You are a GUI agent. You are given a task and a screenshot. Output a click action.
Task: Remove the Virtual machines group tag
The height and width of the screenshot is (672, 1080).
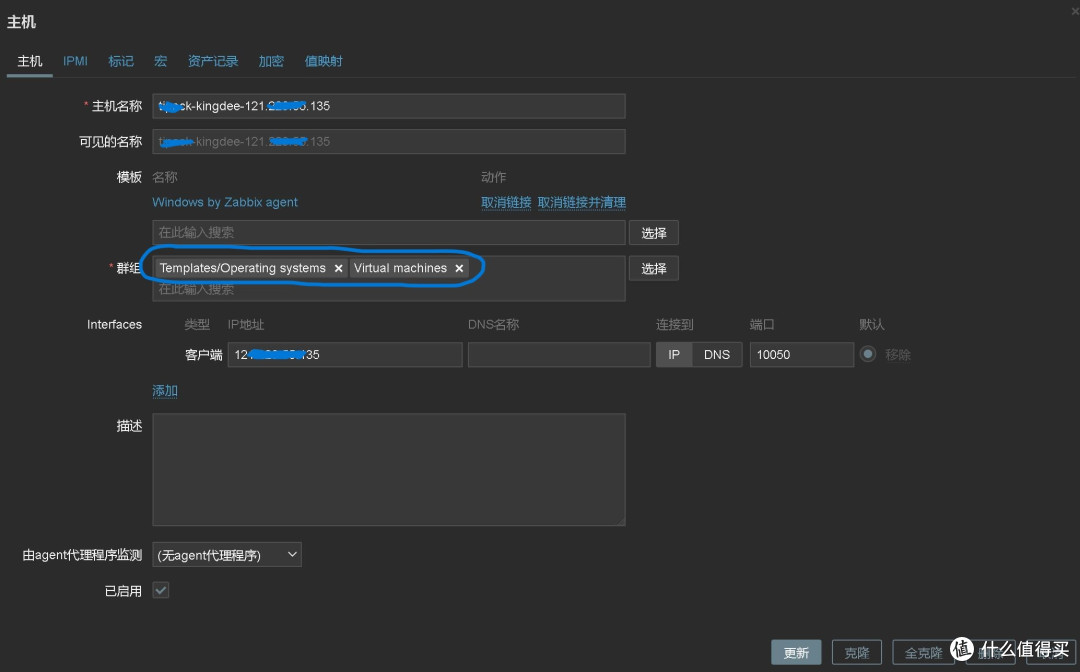(459, 269)
